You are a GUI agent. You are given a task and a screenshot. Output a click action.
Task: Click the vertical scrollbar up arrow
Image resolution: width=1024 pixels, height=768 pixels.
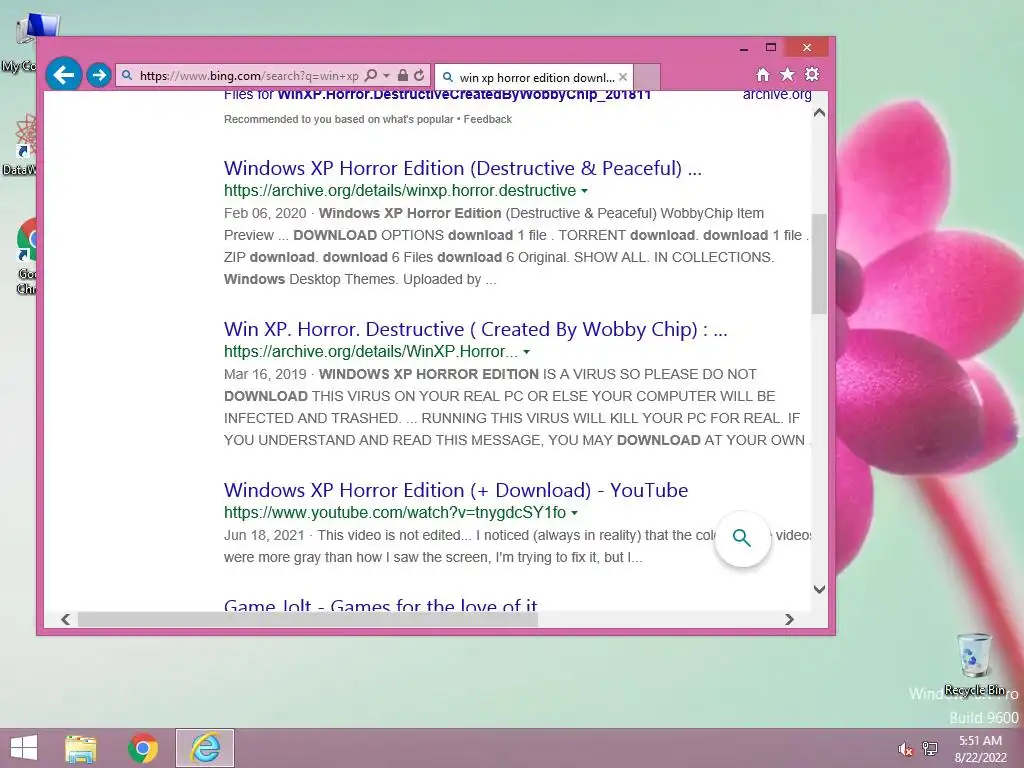[820, 112]
